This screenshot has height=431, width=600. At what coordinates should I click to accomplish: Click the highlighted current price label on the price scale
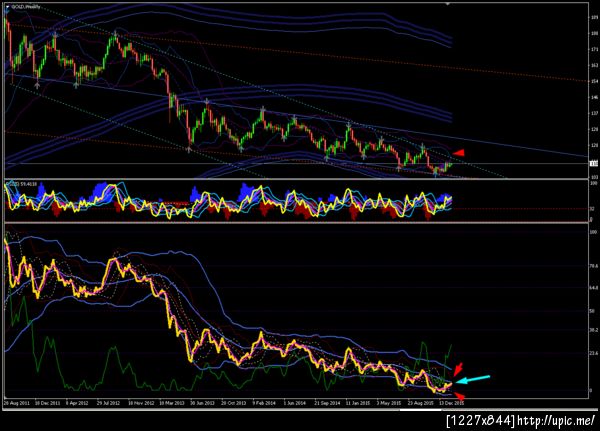tap(594, 163)
